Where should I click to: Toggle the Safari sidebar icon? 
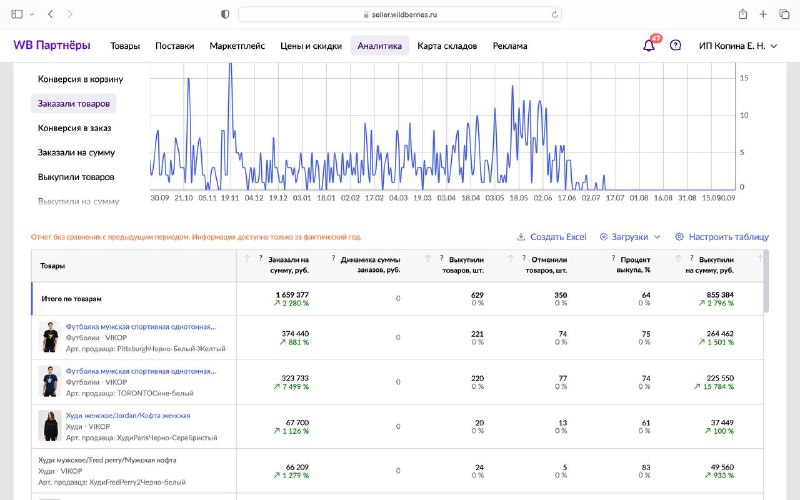(x=17, y=14)
